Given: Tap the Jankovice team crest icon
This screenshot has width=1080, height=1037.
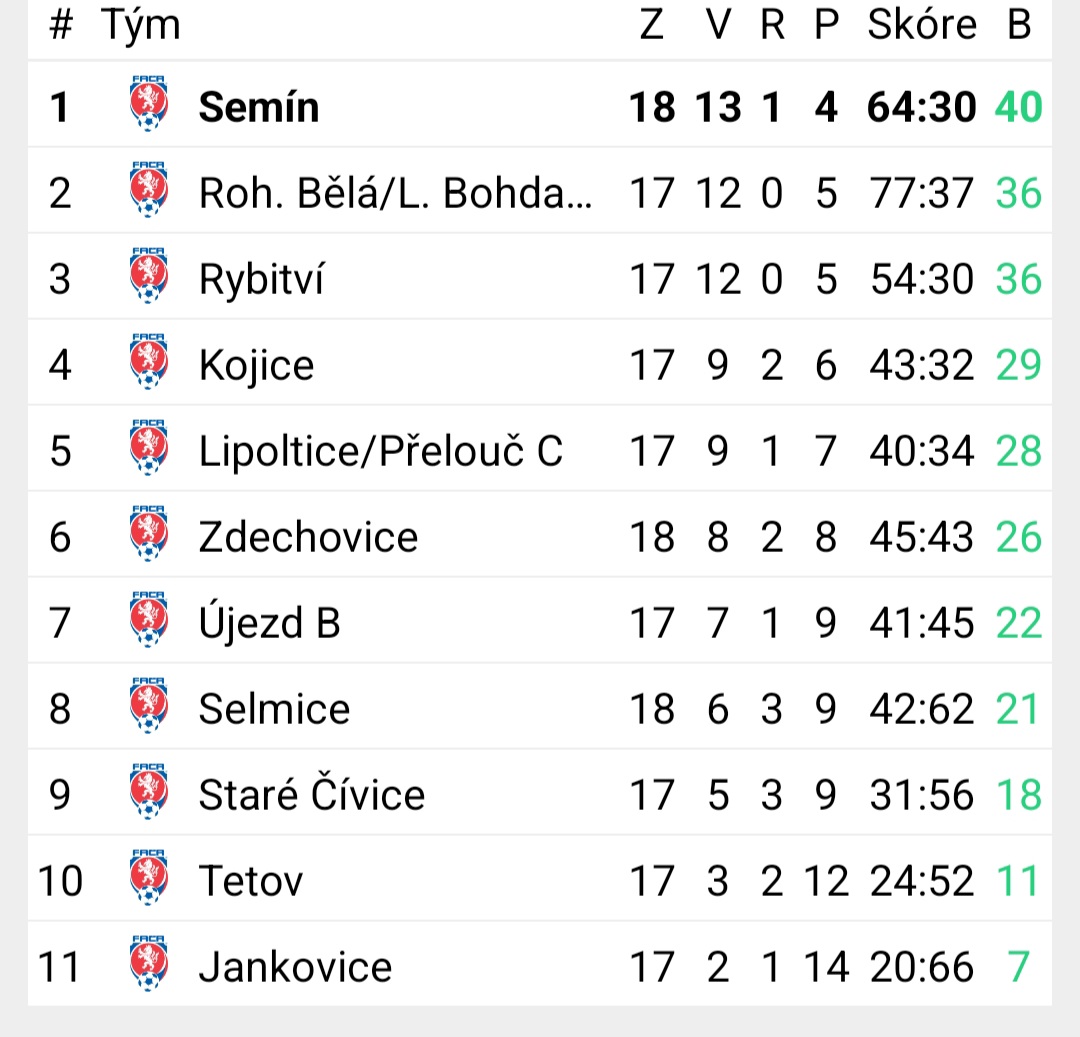Looking at the screenshot, I should pos(148,963).
